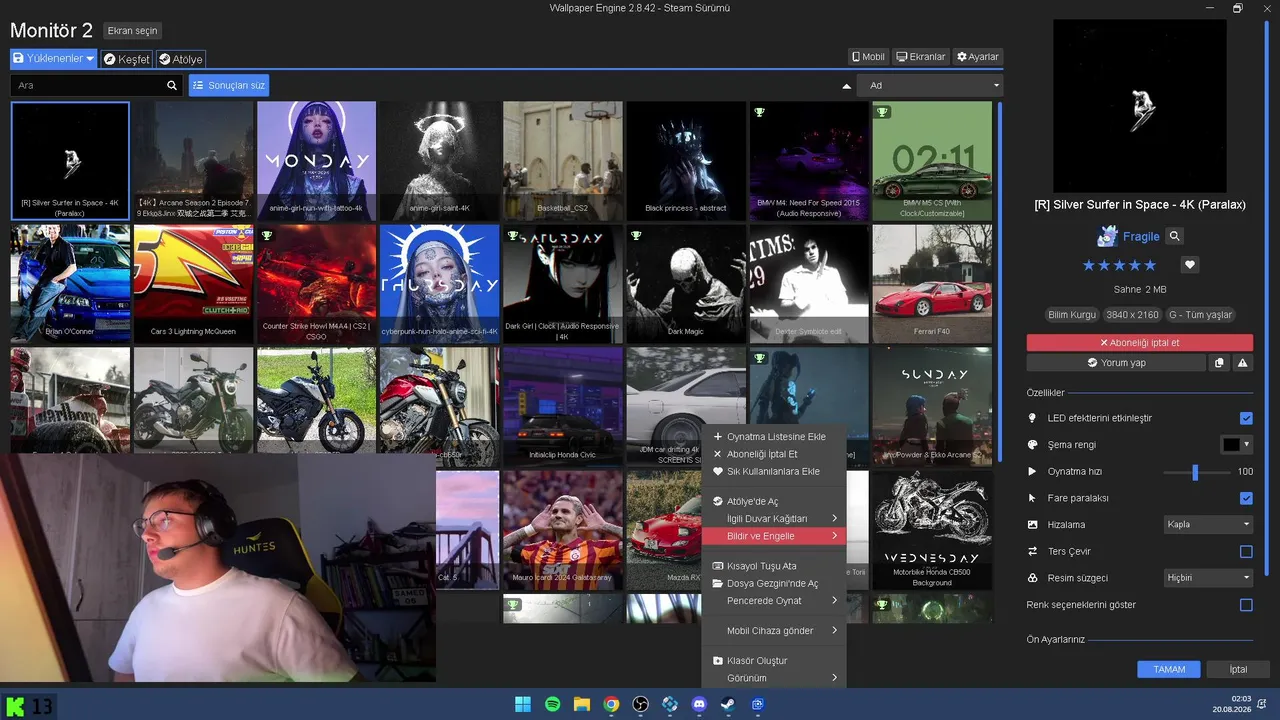Click the search magnifier icon in Ara field

click(172, 85)
